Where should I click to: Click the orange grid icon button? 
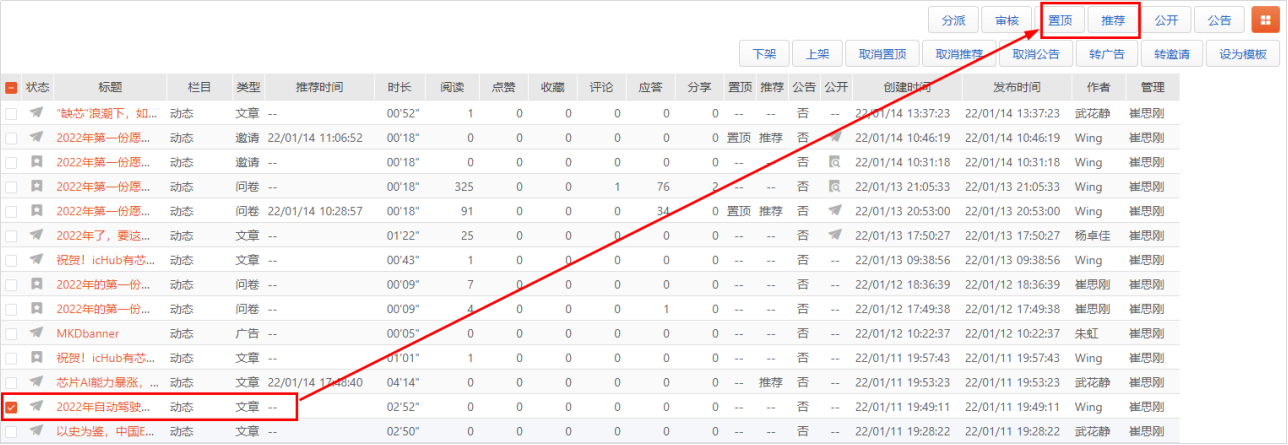(1261, 20)
